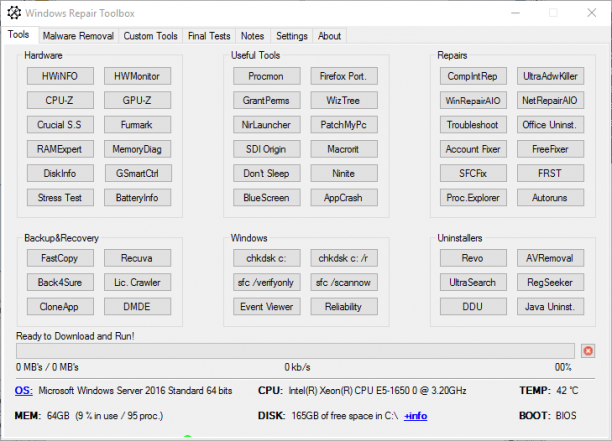Open DMDE
Image resolution: width=612 pixels, height=441 pixels.
(x=137, y=306)
